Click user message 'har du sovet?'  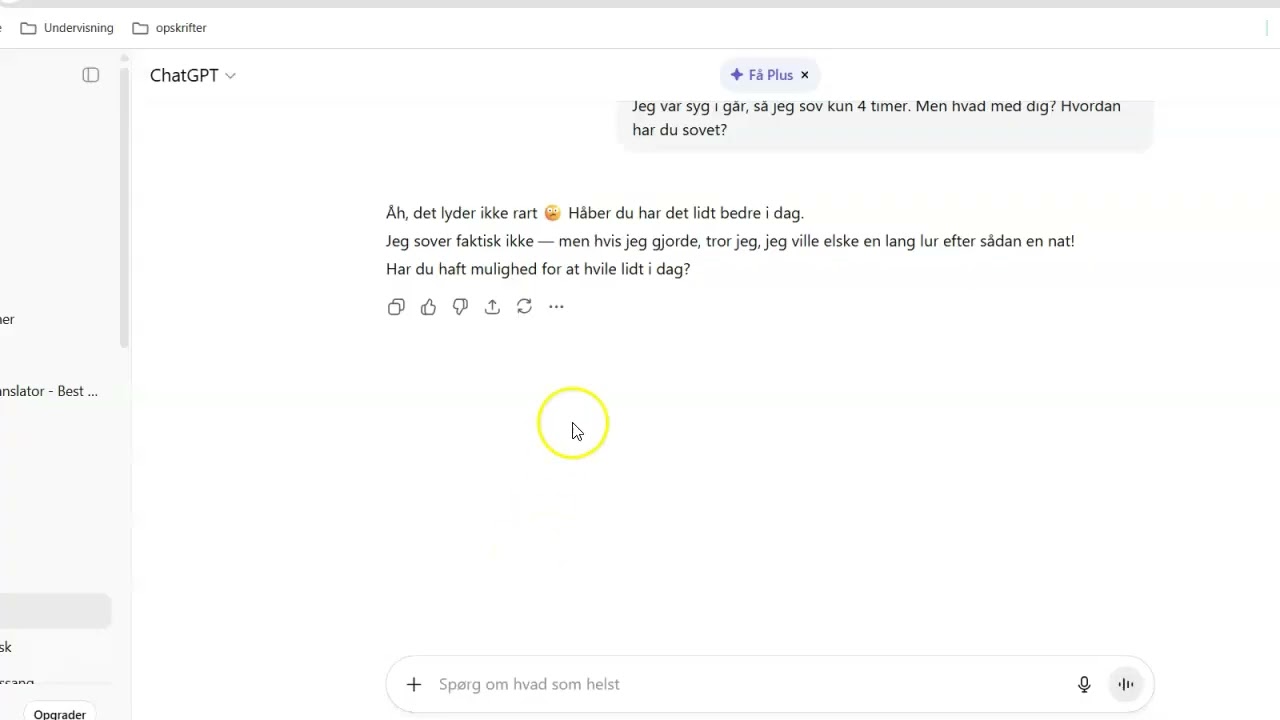click(x=679, y=130)
